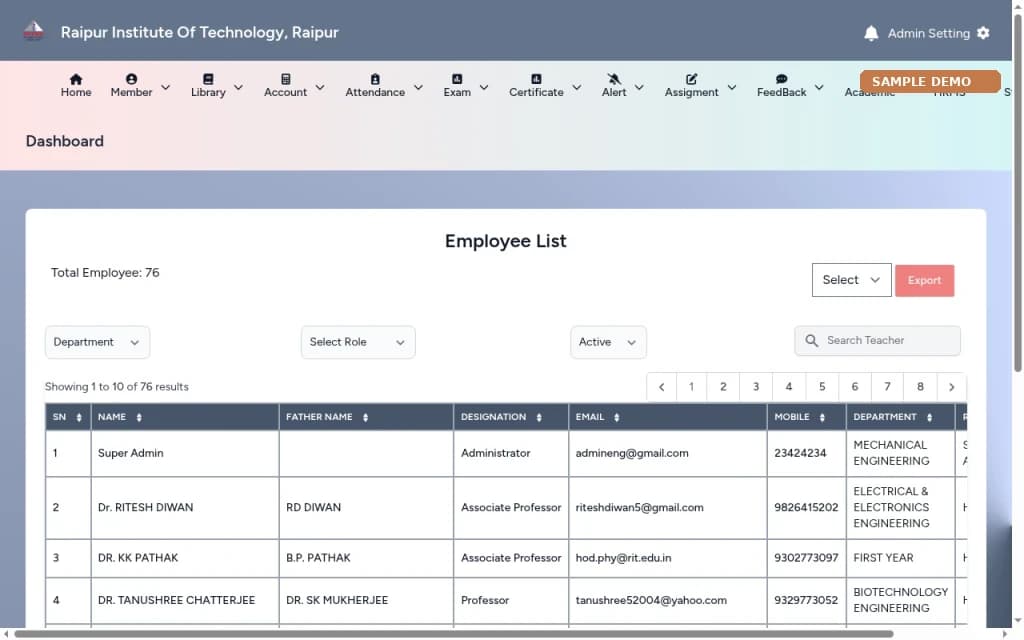
Task: Open the Library menu label
Action: 208,93
